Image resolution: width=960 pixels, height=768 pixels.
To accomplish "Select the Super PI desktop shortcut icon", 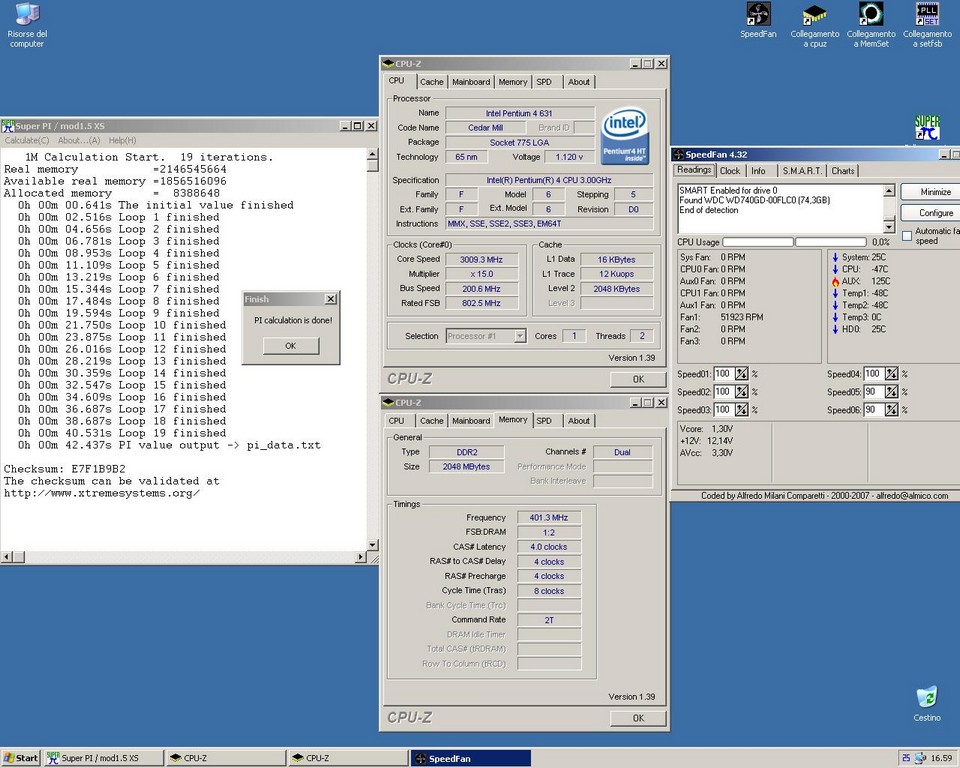I will click(927, 128).
